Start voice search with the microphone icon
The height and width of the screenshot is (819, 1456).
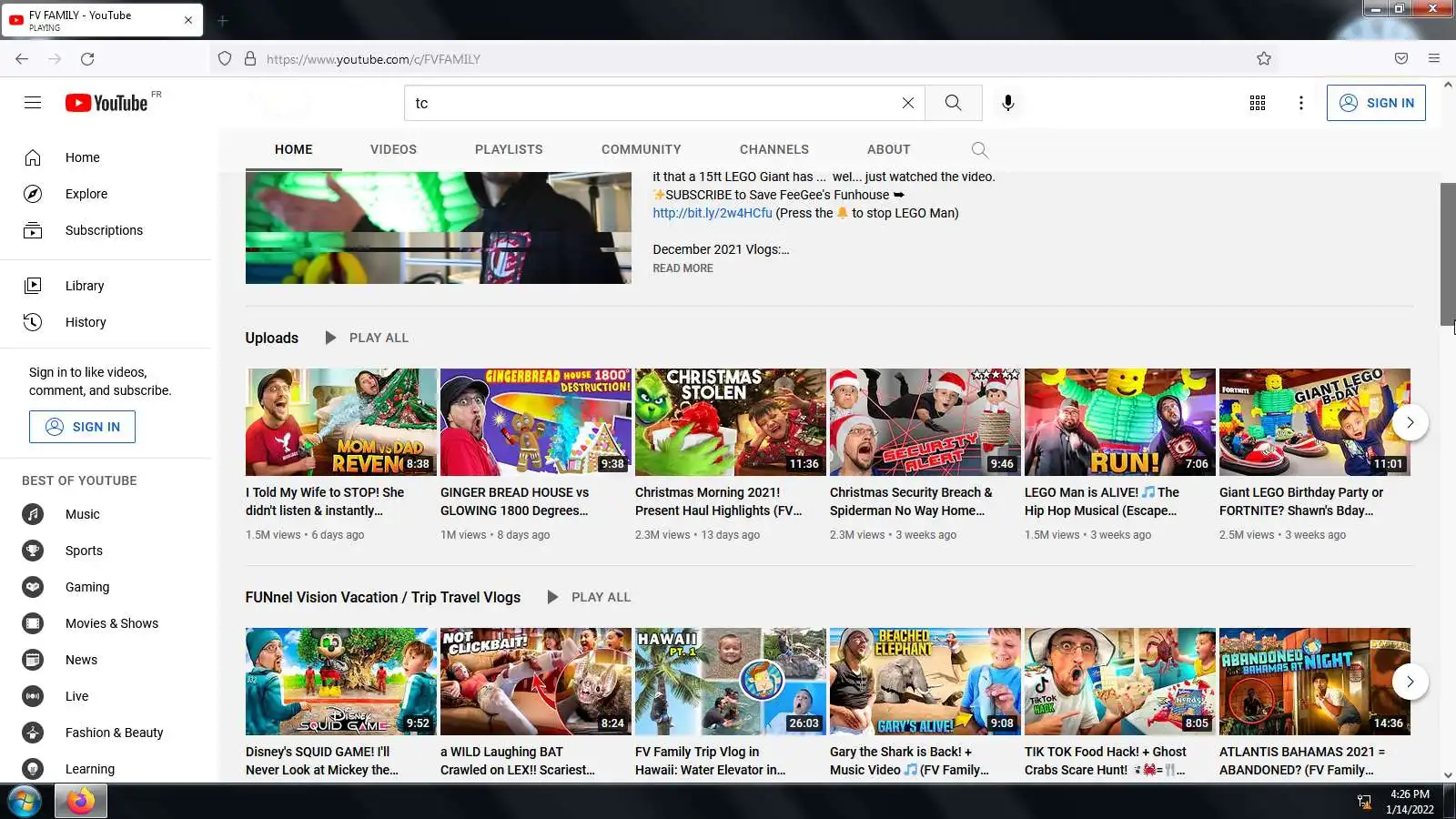1008,103
